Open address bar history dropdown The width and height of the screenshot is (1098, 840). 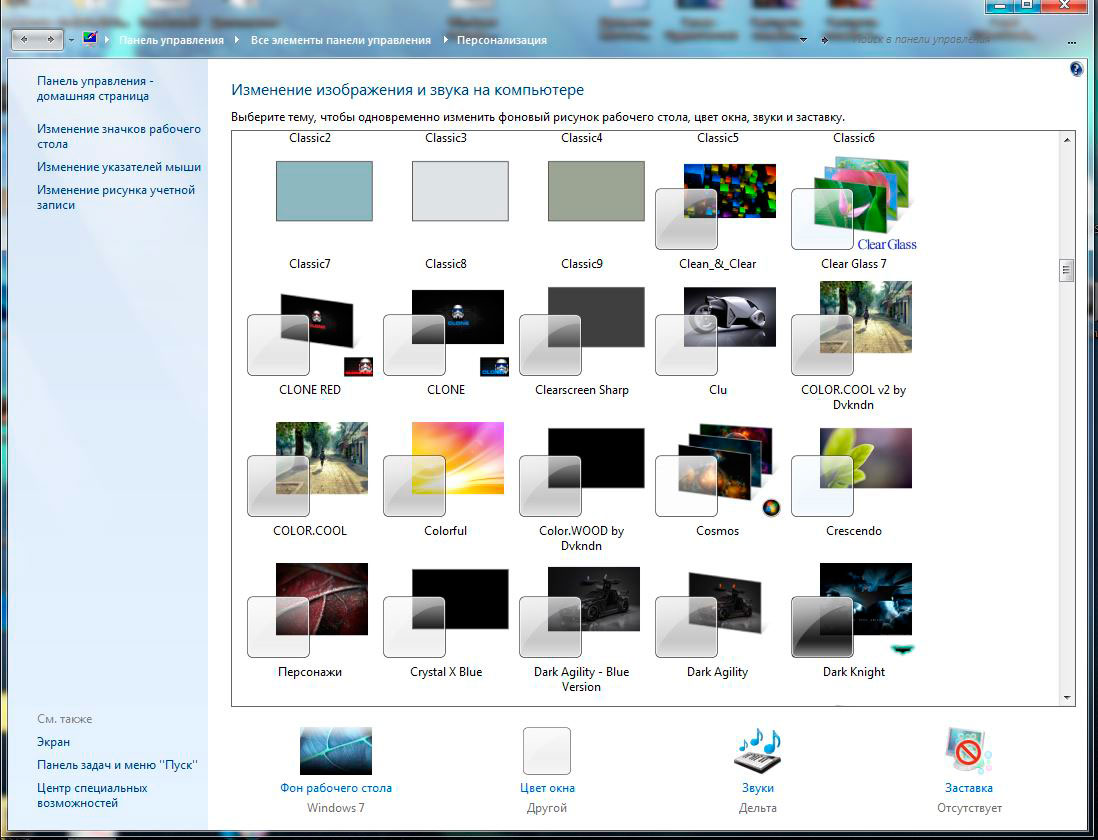click(x=803, y=40)
